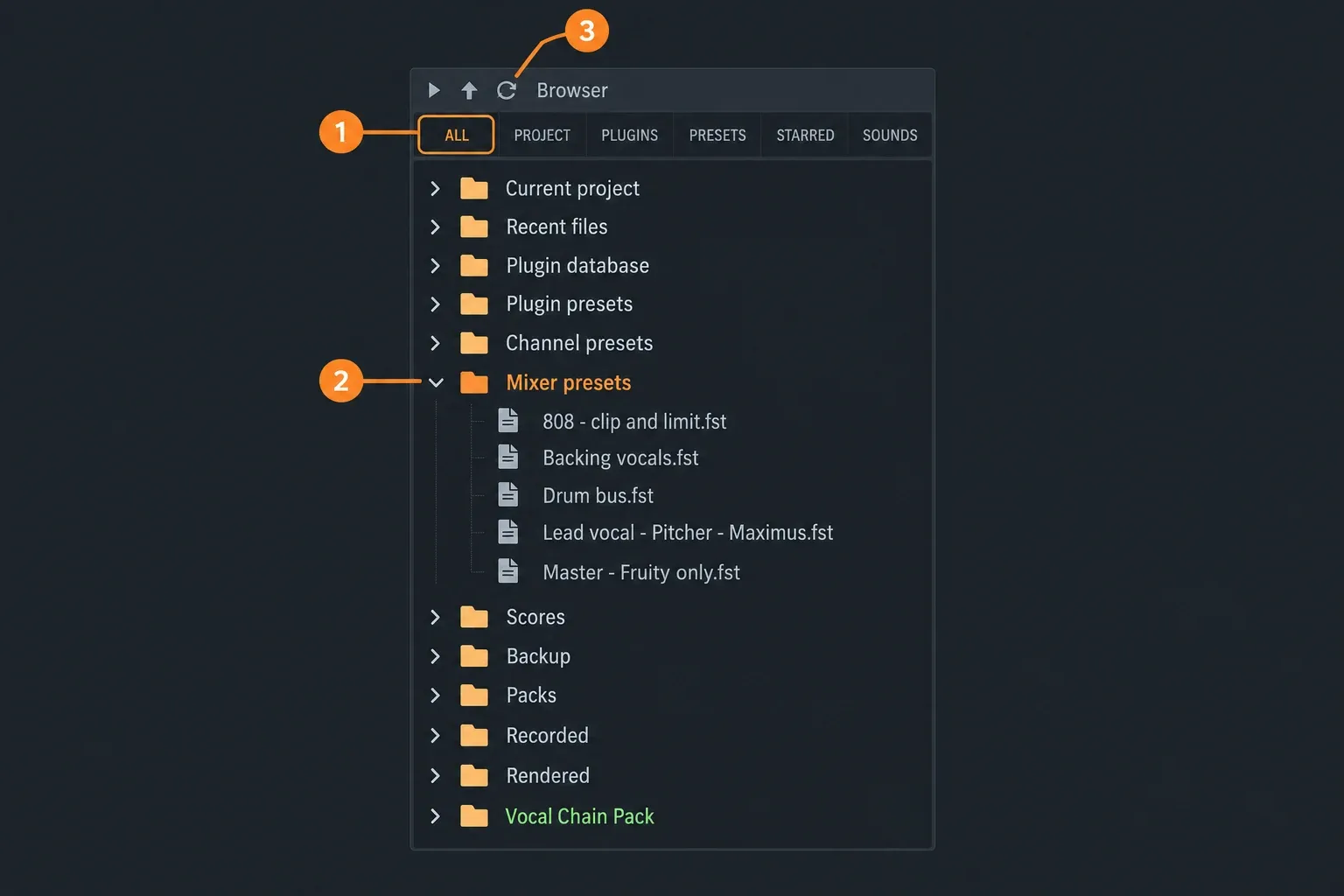Expand the Plugin database chevron

[x=435, y=265]
